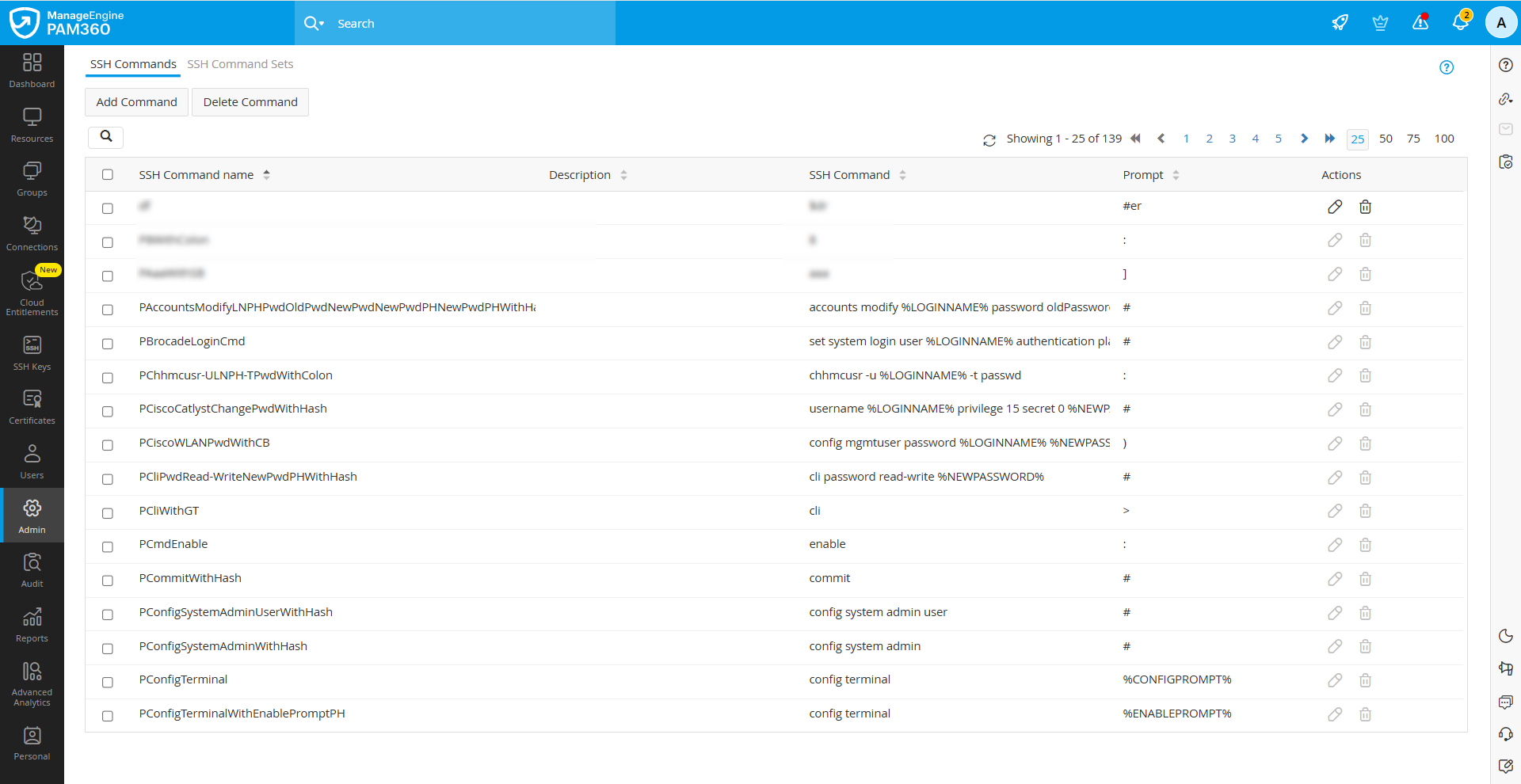1521x784 pixels.
Task: Select the SSH Commands tab
Action: tap(133, 64)
